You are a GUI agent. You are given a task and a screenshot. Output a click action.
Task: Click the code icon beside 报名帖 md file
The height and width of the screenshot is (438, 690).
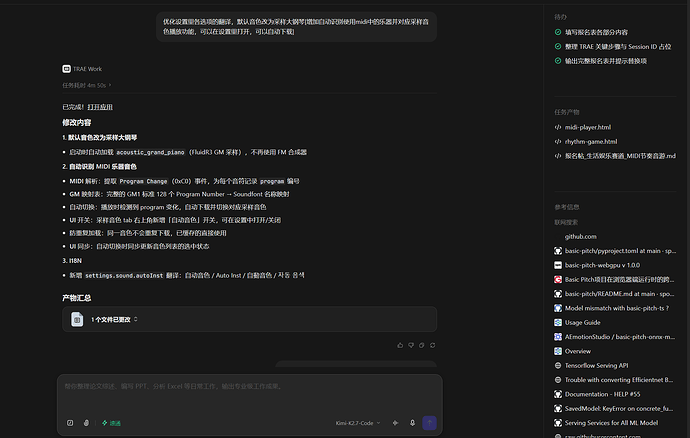click(x=558, y=156)
